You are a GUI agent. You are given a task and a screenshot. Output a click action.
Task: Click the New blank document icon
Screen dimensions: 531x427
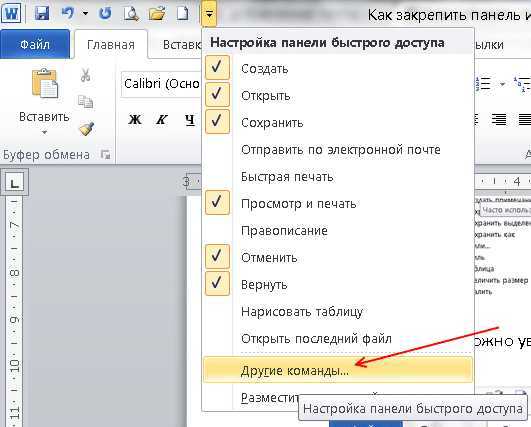point(183,14)
